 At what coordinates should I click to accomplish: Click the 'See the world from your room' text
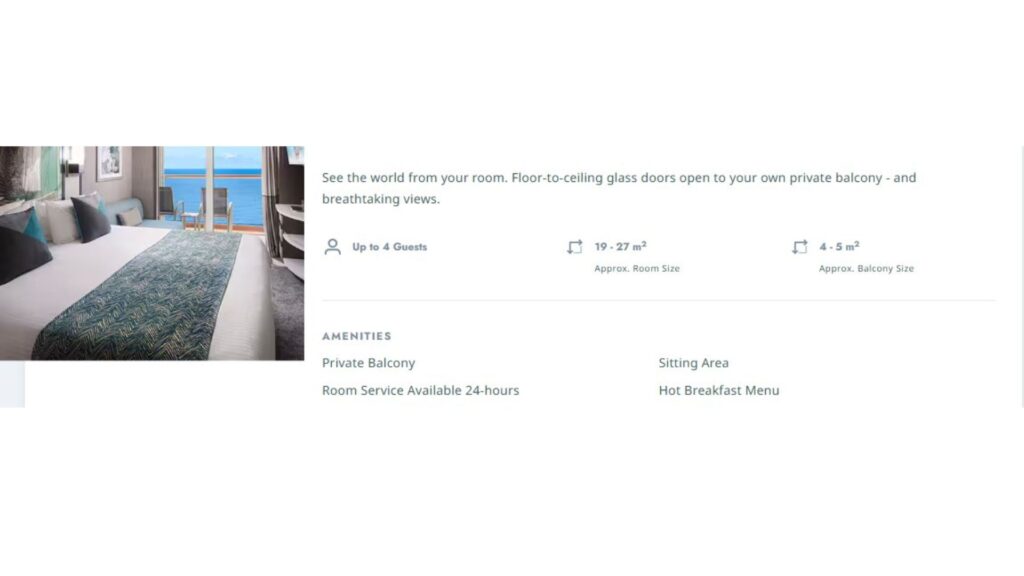click(414, 178)
